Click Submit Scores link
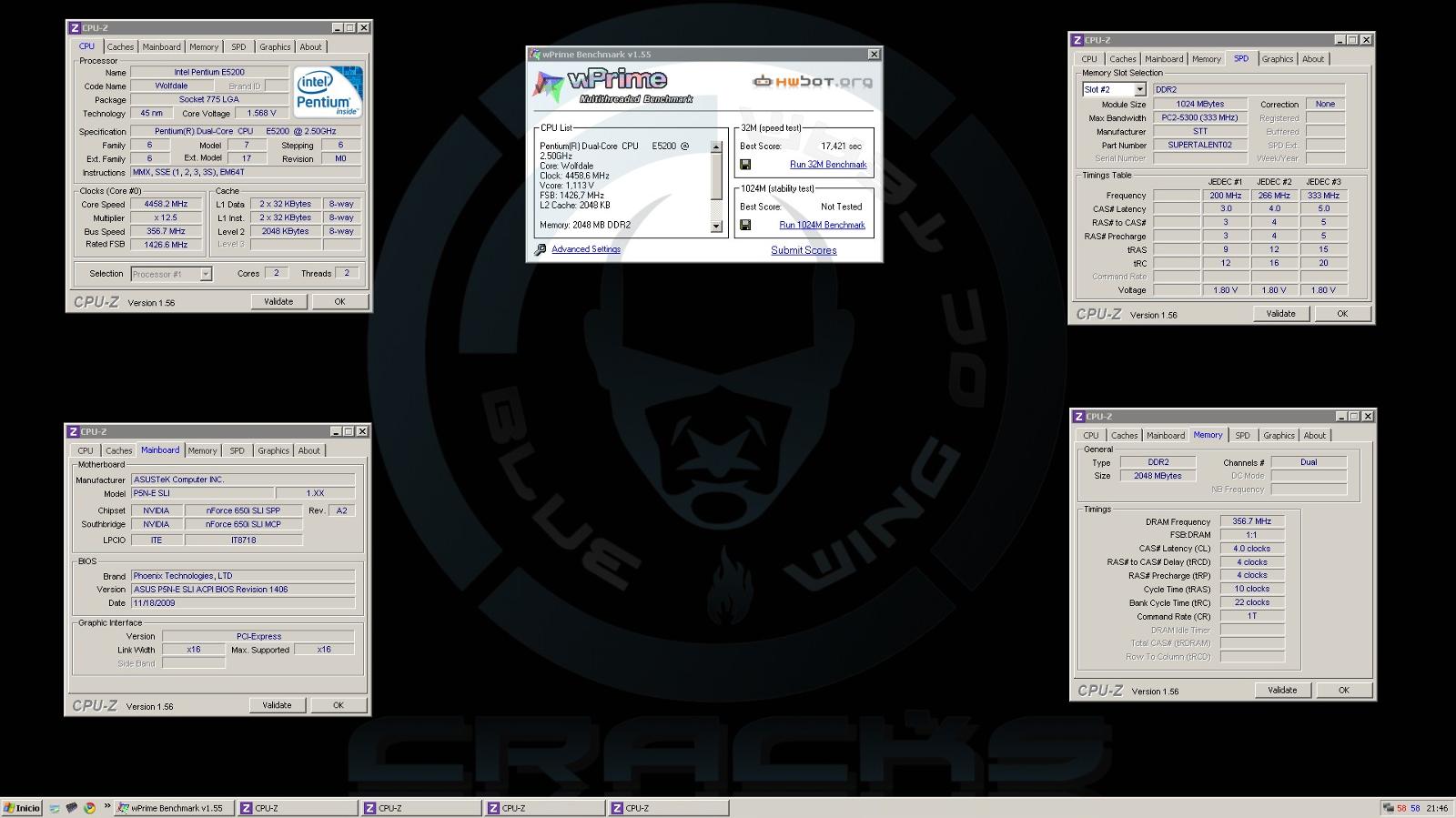Screen dimensions: 1456x818 pos(804,250)
